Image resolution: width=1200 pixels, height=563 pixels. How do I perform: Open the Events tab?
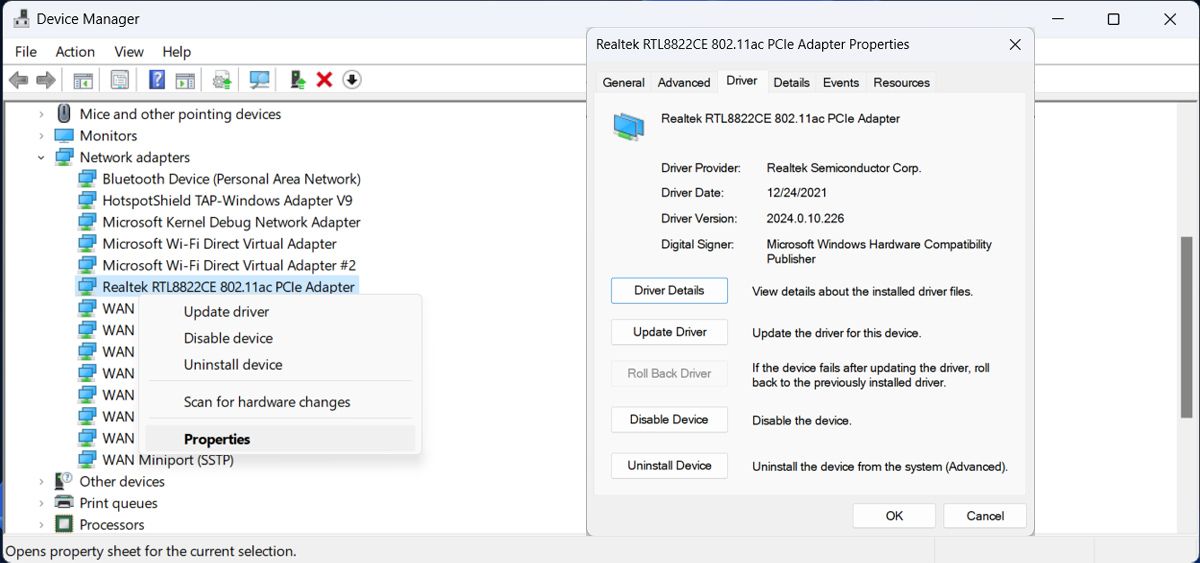[841, 83]
